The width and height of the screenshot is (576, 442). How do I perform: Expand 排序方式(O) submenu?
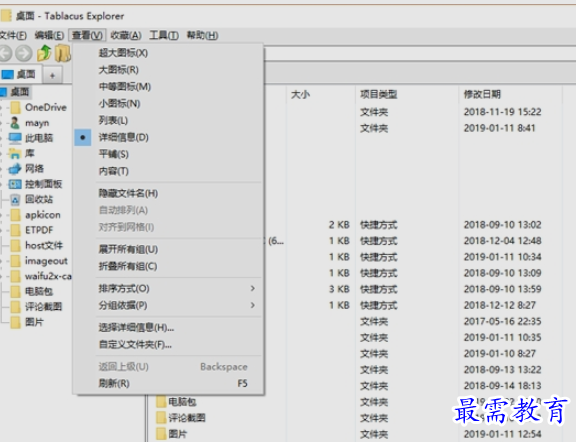[168, 288]
